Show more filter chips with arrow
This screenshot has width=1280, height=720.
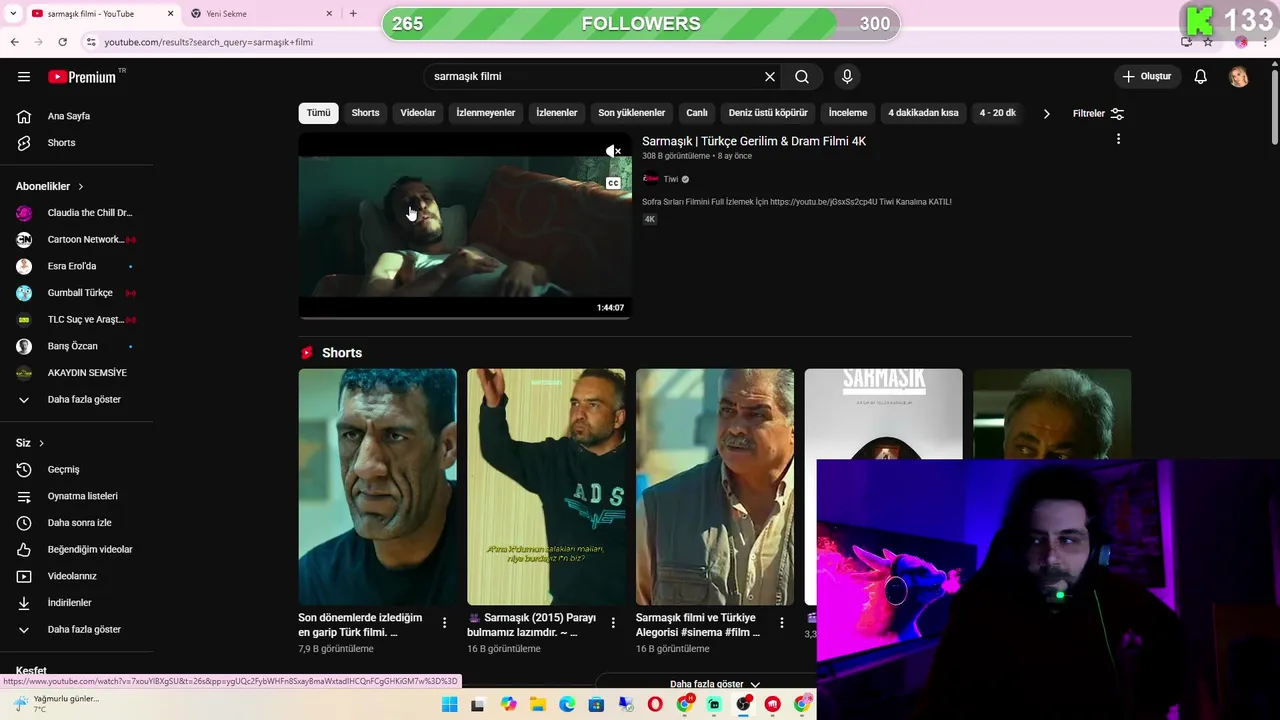(1046, 114)
